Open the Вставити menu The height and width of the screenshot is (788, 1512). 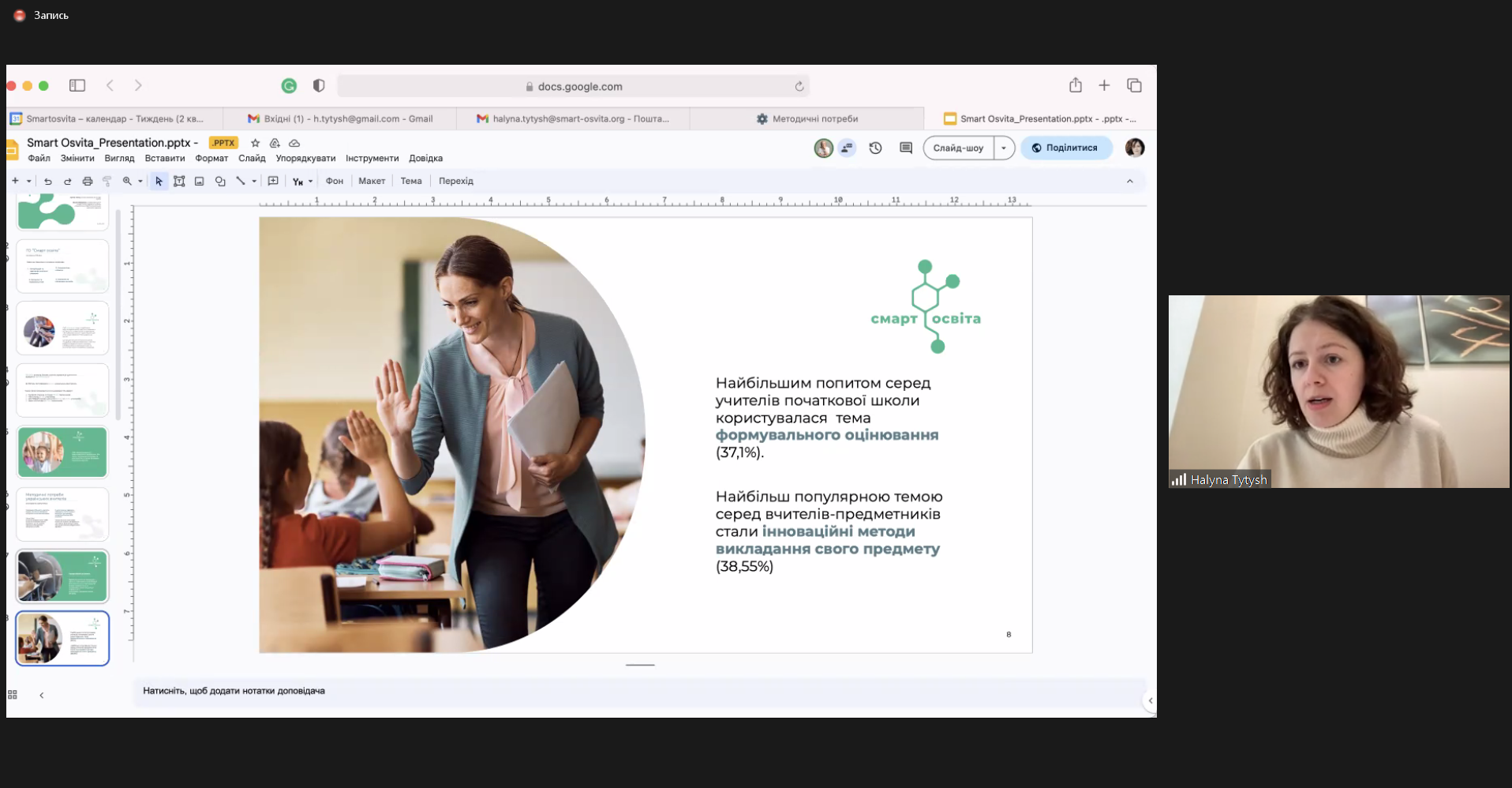tap(164, 158)
